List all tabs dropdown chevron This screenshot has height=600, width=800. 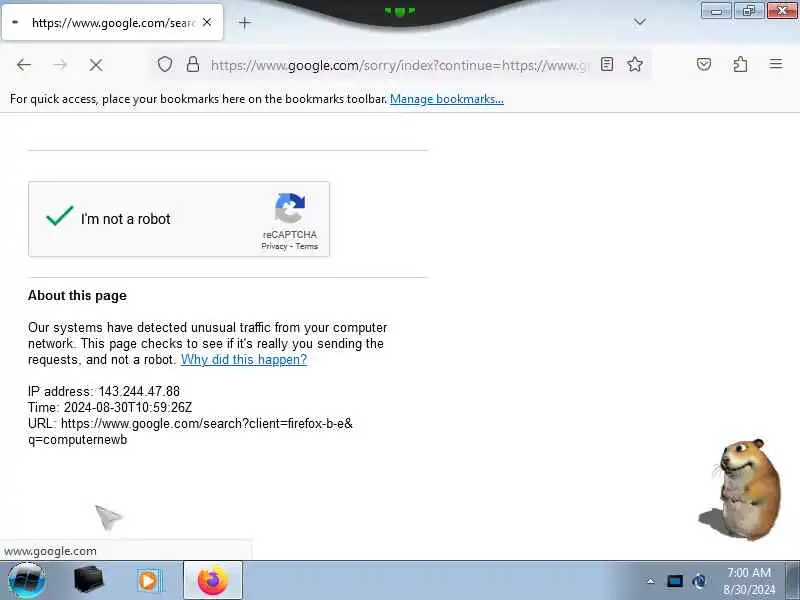pyautogui.click(x=639, y=22)
